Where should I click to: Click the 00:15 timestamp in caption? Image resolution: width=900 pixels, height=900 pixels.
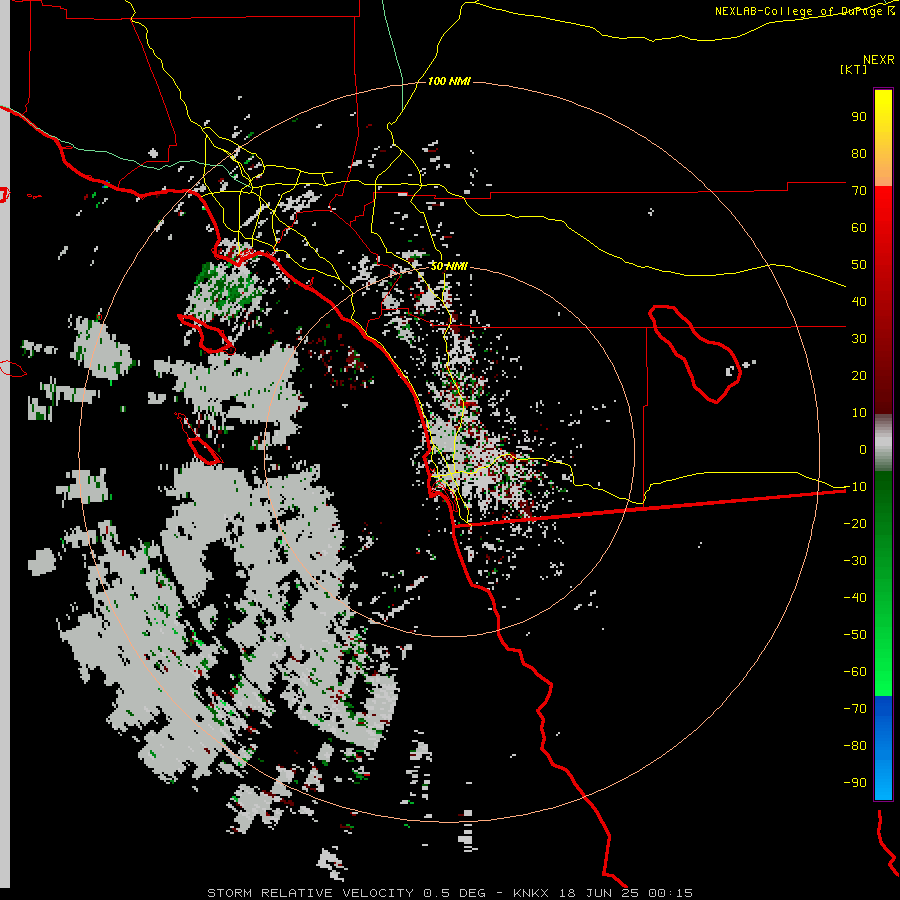click(670, 893)
